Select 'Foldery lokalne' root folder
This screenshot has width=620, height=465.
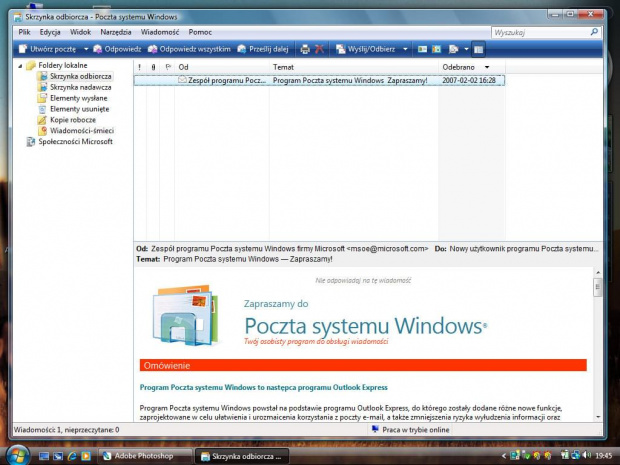tap(62, 65)
